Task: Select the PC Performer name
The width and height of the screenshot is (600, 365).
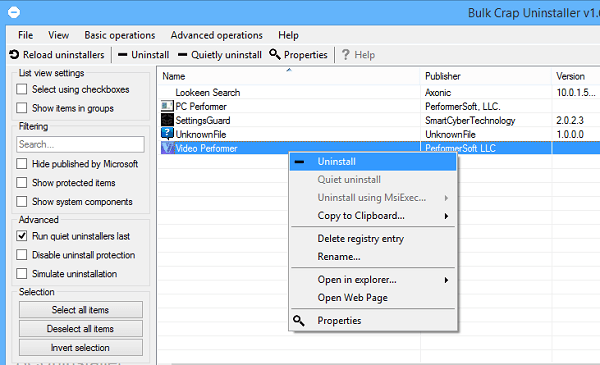Action: [x=201, y=106]
